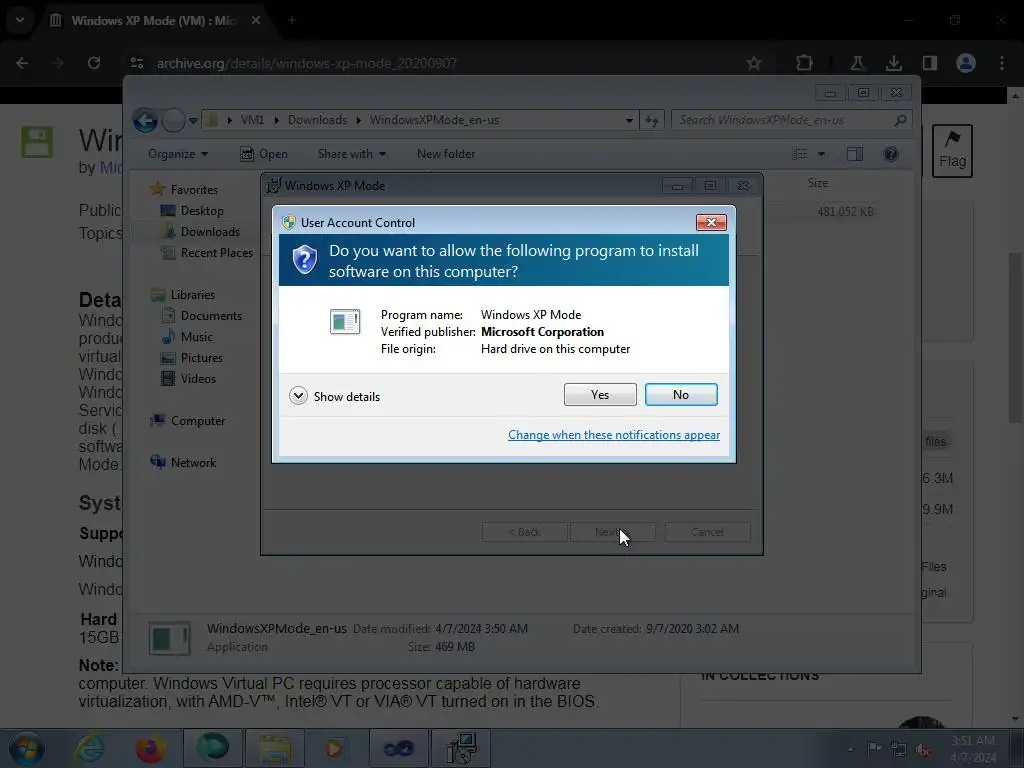
Task: Click the Size column header
Action: 818,184
